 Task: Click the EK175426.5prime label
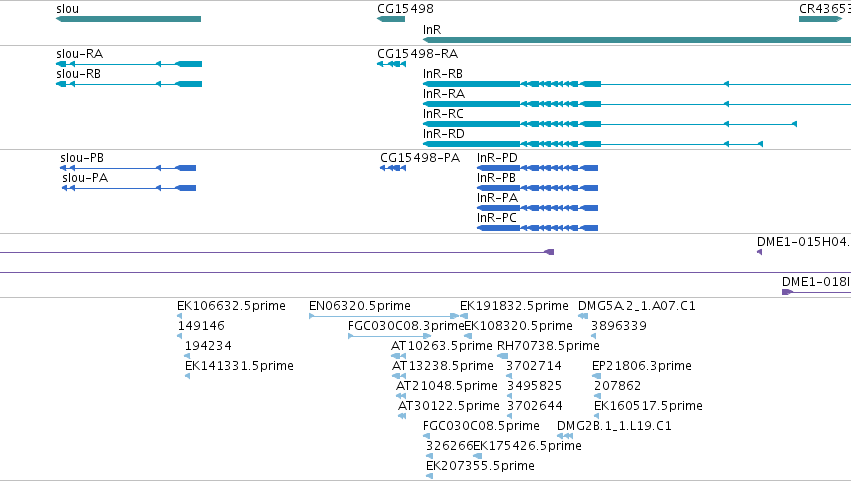pos(528,446)
